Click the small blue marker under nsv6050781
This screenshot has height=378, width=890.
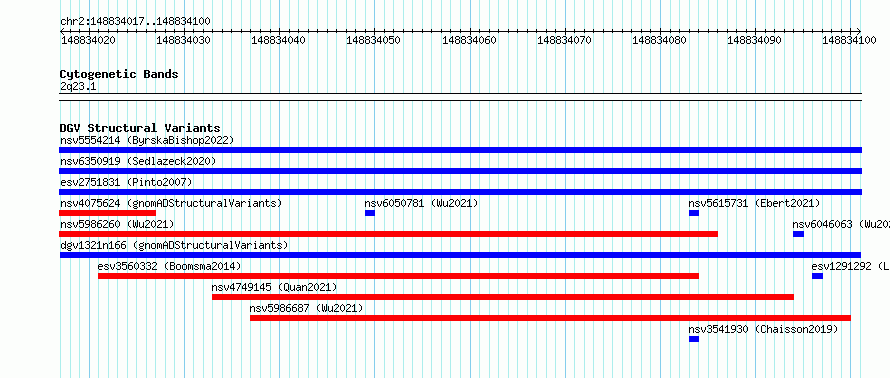370,213
